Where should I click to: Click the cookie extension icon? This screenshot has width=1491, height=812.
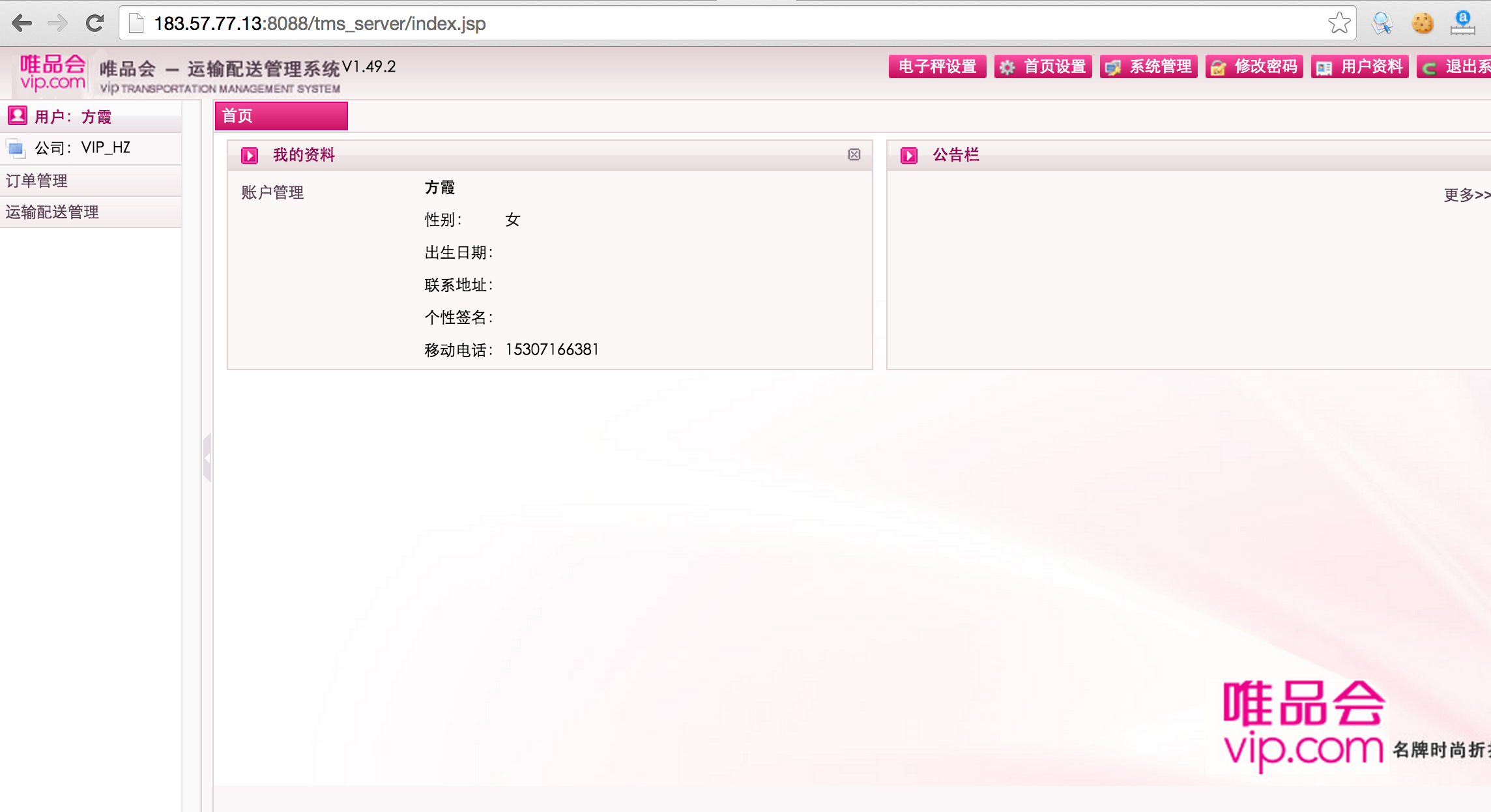click(1423, 23)
